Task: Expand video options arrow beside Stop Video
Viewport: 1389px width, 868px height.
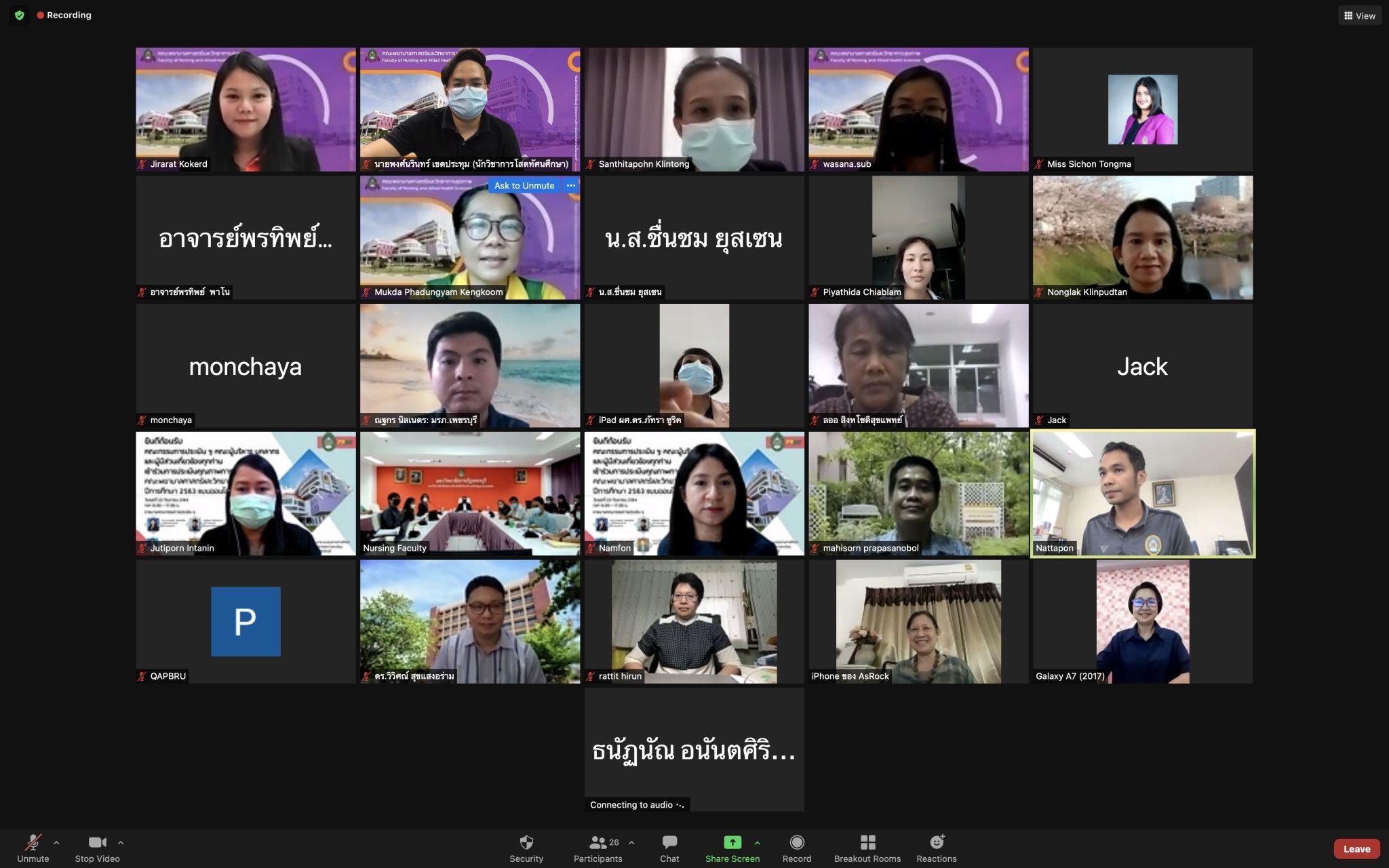Action: pyautogui.click(x=121, y=843)
